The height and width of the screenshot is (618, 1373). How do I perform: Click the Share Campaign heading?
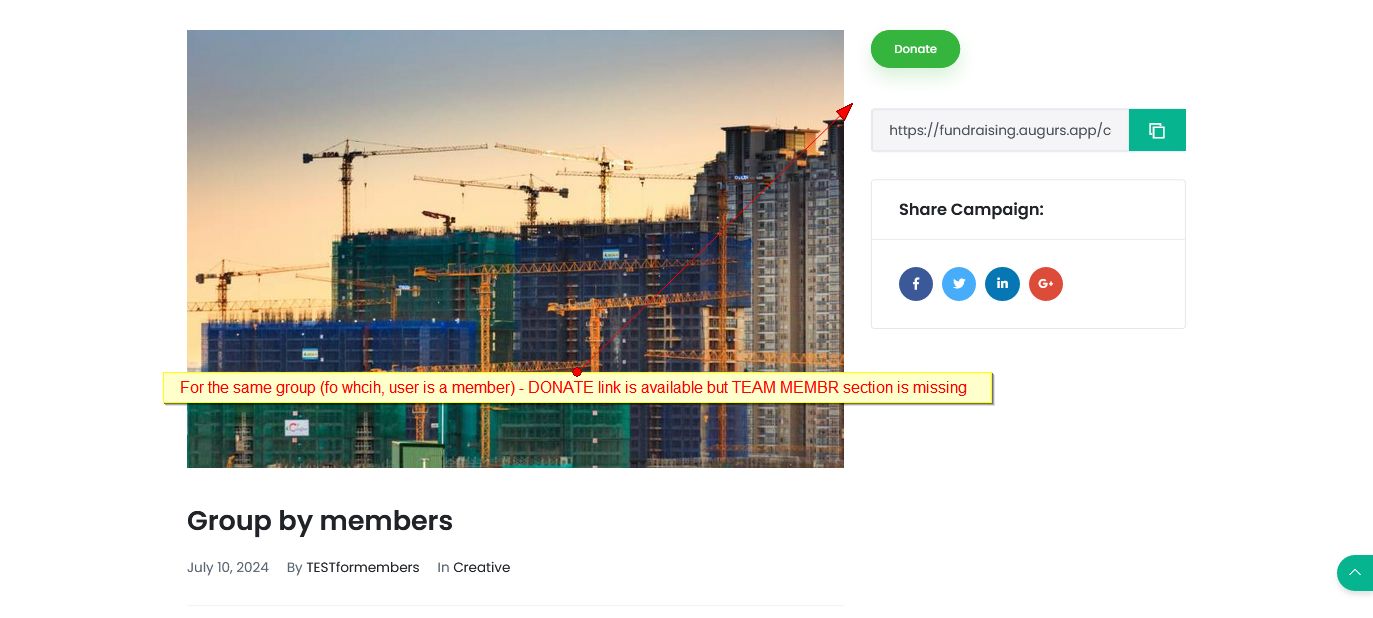[971, 209]
